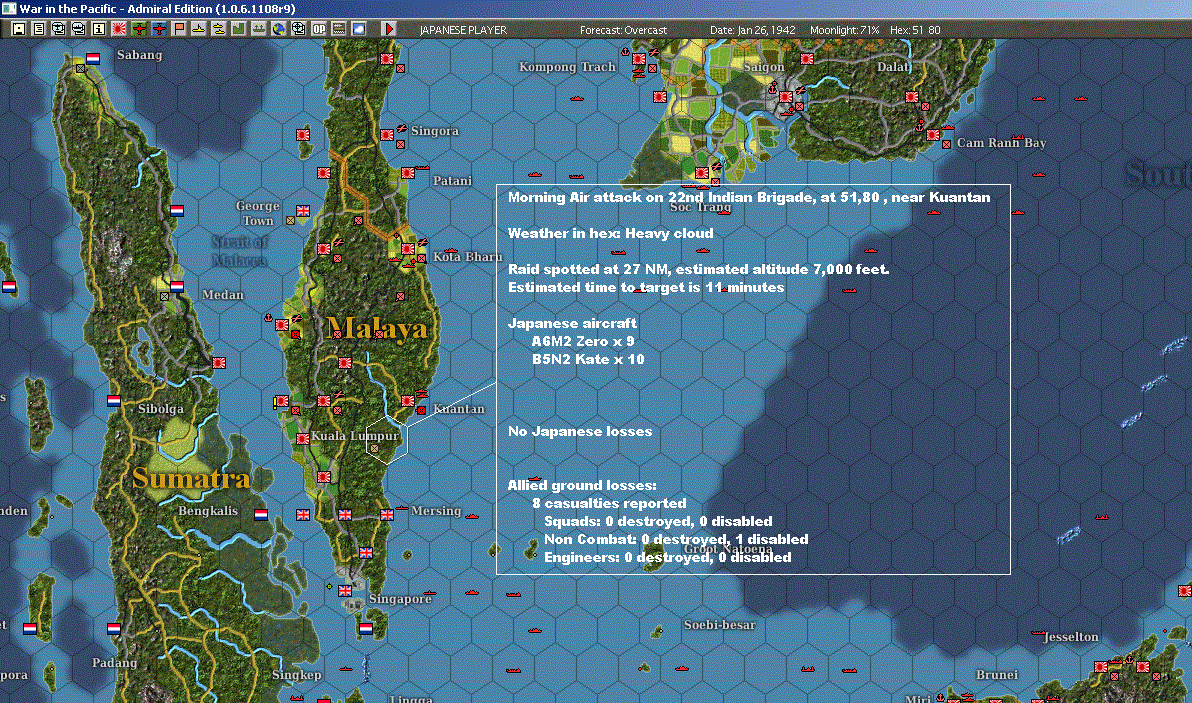
Task: Click the 'Moonlight: 71%' text
Action: pyautogui.click(x=845, y=30)
